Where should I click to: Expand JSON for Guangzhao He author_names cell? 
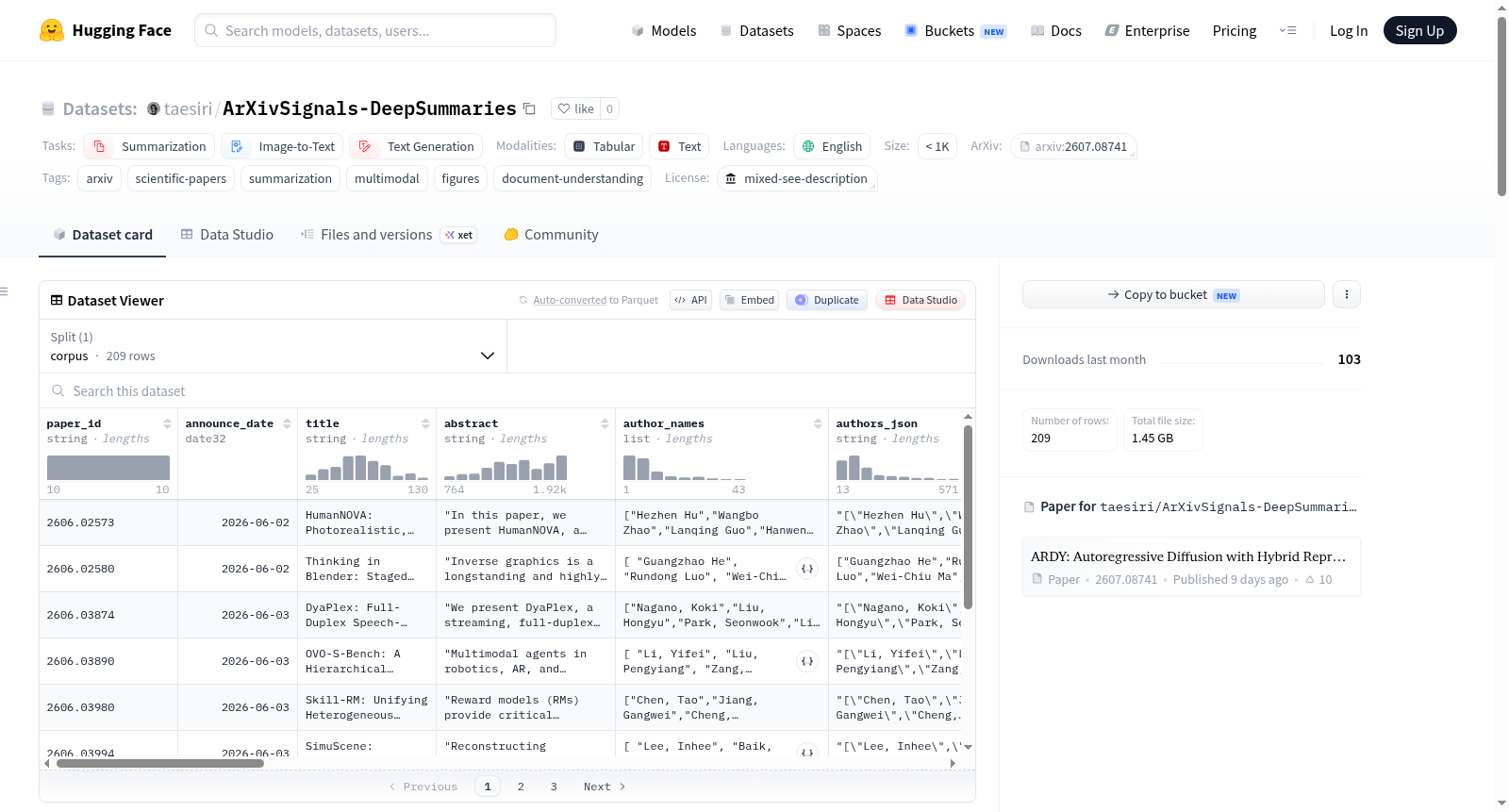tap(807, 569)
